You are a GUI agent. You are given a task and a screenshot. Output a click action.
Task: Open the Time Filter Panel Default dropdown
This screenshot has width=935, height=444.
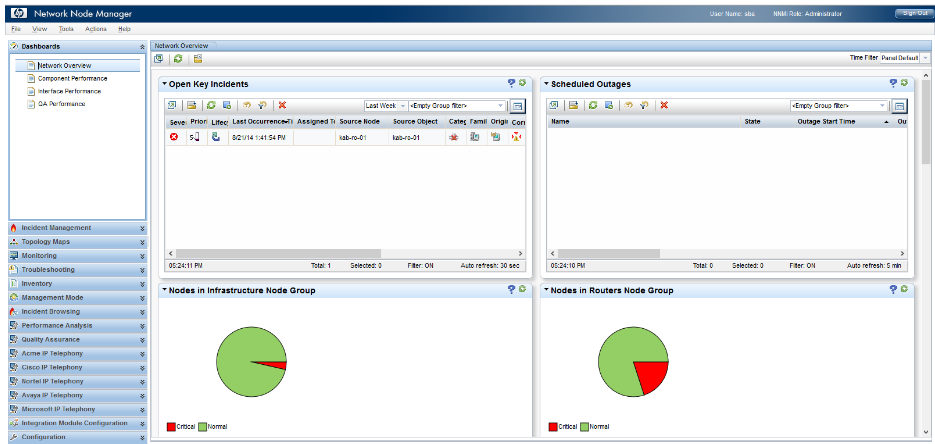point(925,58)
